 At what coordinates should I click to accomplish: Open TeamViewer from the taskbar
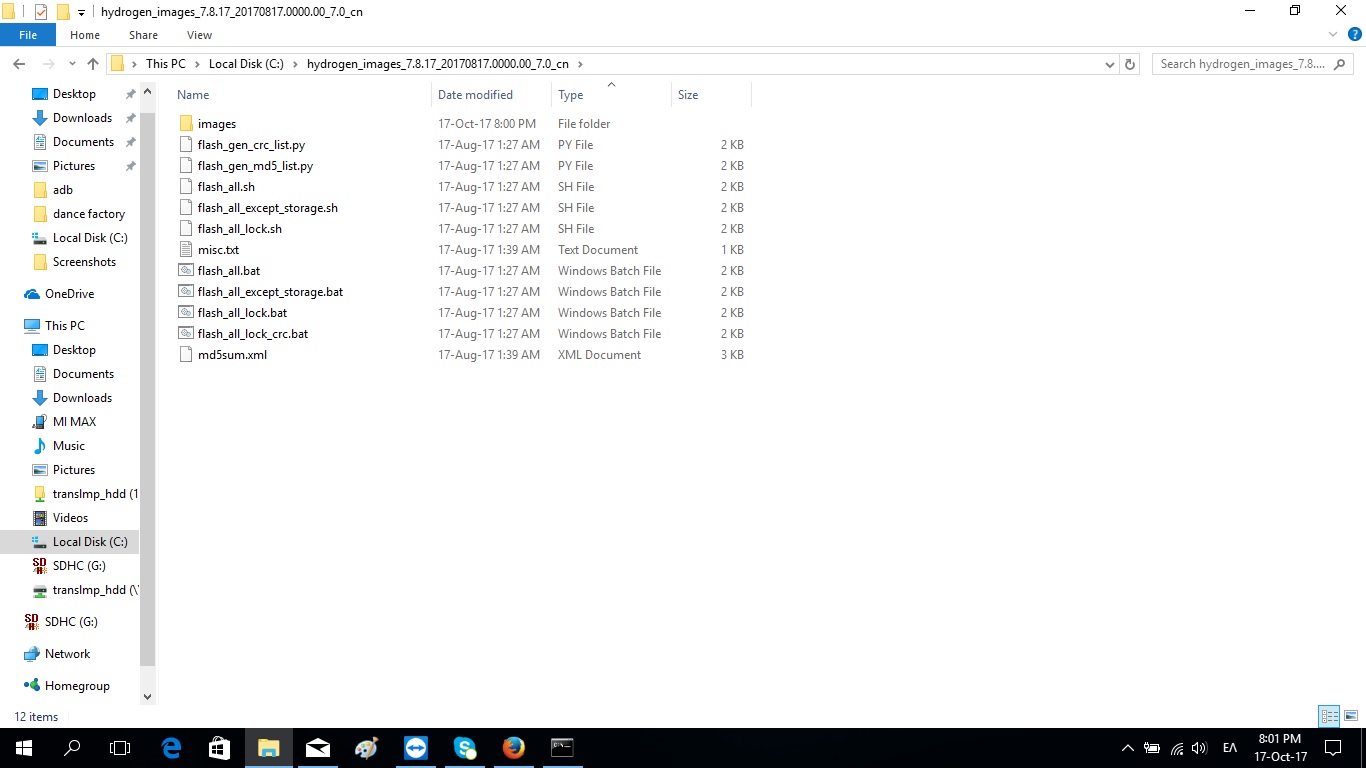(x=415, y=747)
